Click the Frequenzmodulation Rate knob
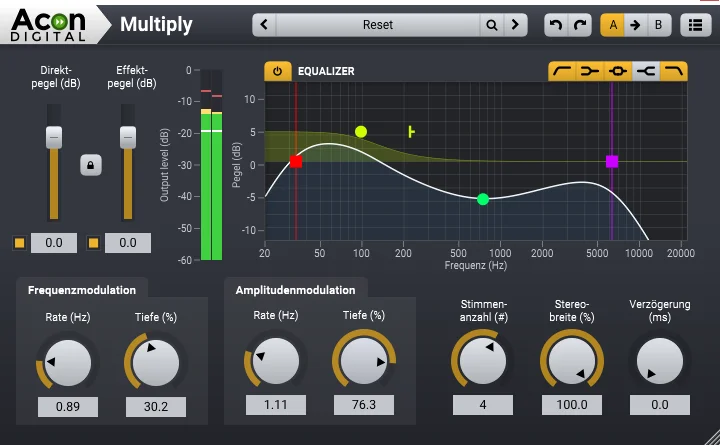 (68, 363)
